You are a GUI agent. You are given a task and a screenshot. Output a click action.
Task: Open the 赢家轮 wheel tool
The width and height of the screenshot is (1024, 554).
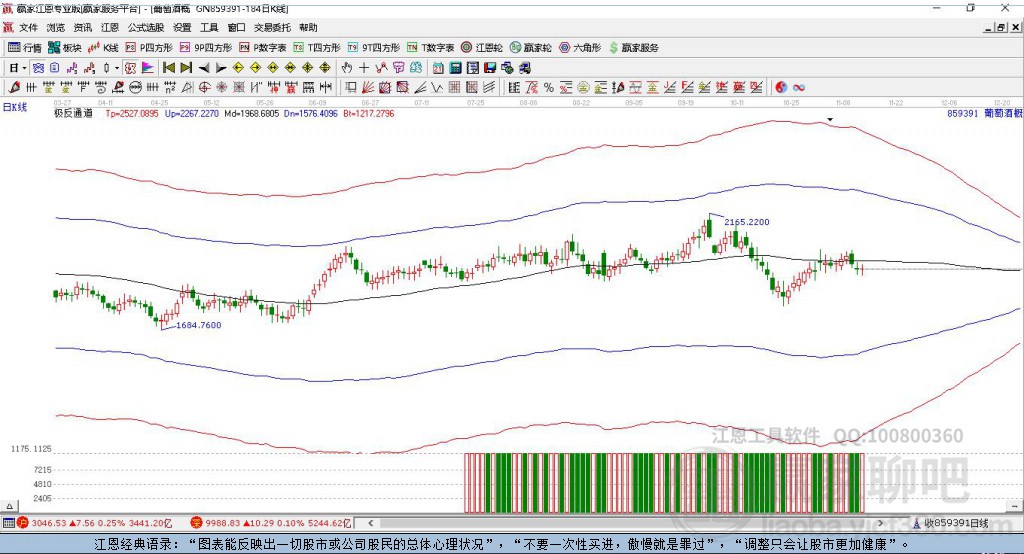[x=531, y=48]
